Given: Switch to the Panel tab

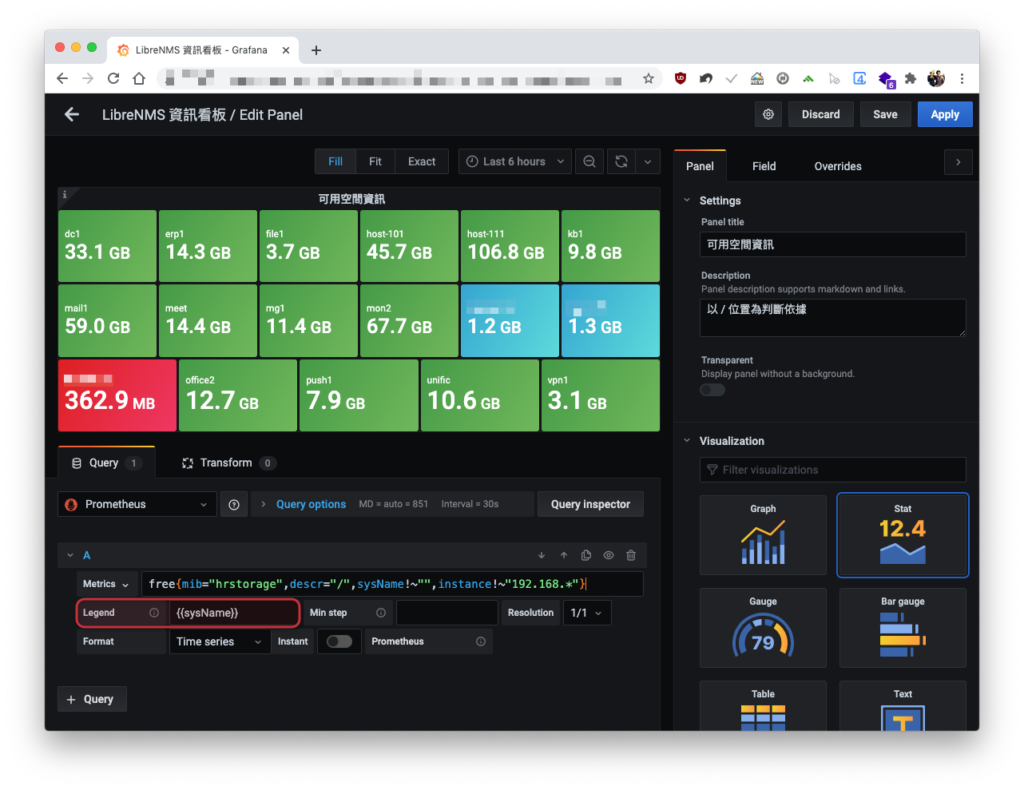Looking at the screenshot, I should [699, 166].
